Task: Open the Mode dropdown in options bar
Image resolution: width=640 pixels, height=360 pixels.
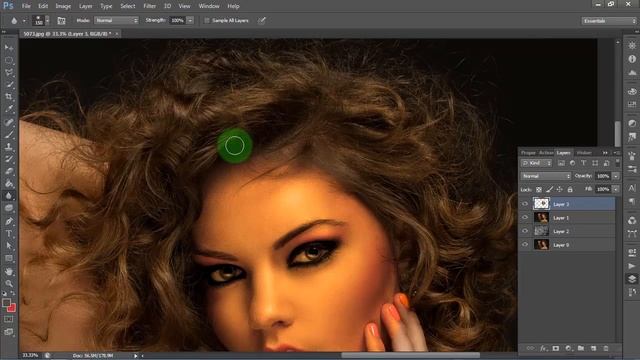Action: click(x=116, y=20)
